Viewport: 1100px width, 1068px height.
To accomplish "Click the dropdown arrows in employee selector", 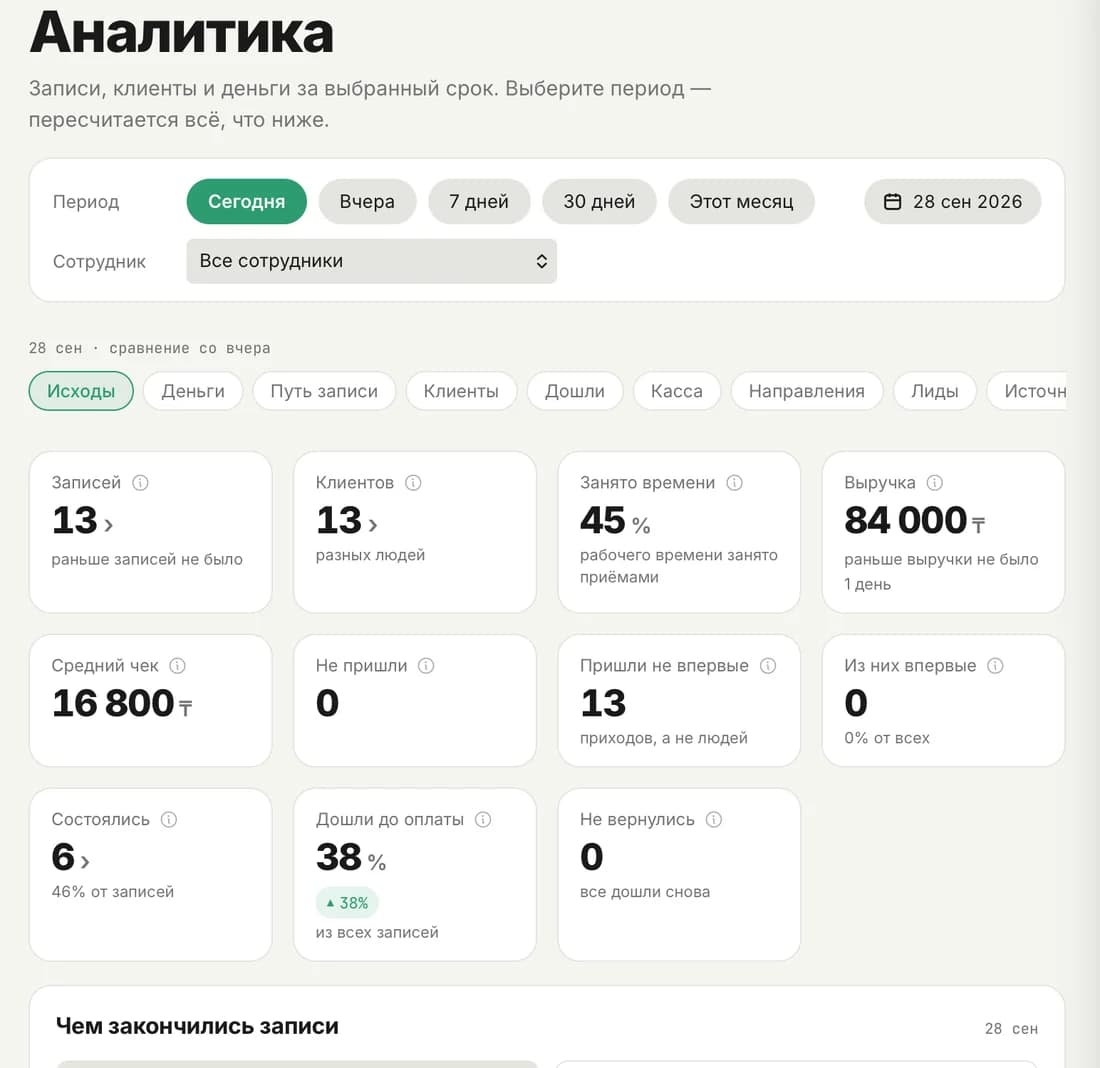I will [542, 262].
